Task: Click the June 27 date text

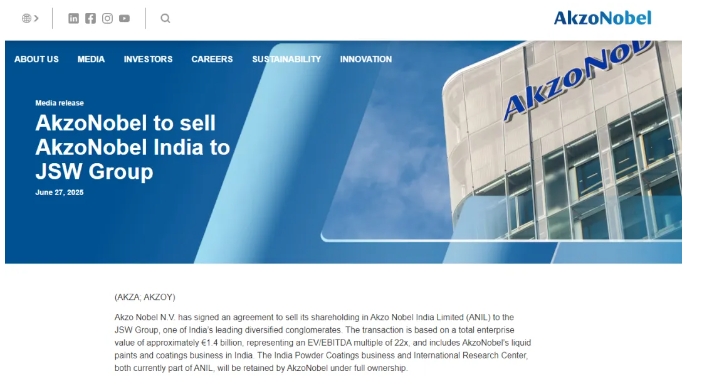Action: pyautogui.click(x=59, y=192)
